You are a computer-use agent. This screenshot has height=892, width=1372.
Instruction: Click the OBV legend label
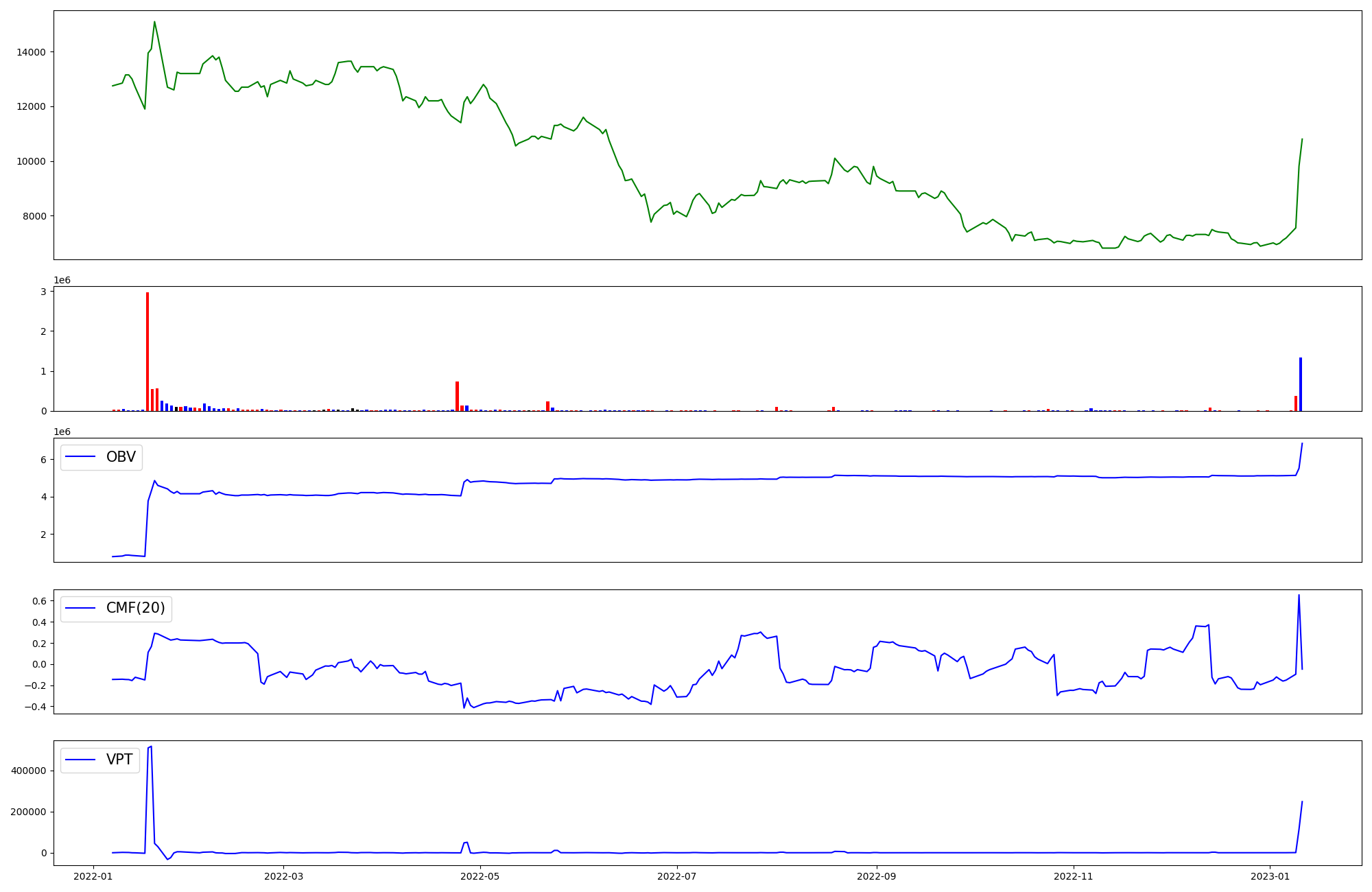pos(121,457)
